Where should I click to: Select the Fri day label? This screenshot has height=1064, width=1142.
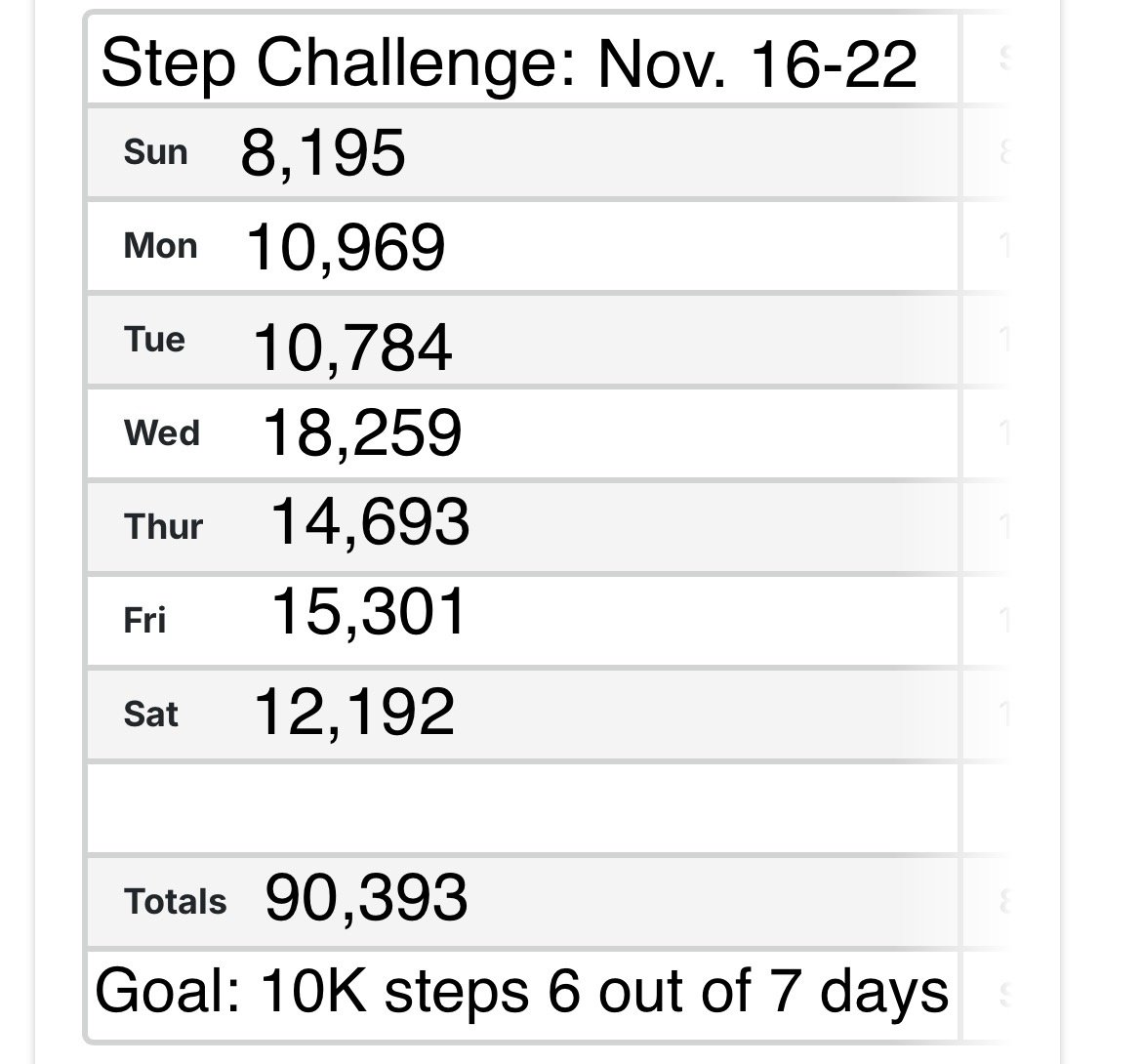(x=144, y=621)
